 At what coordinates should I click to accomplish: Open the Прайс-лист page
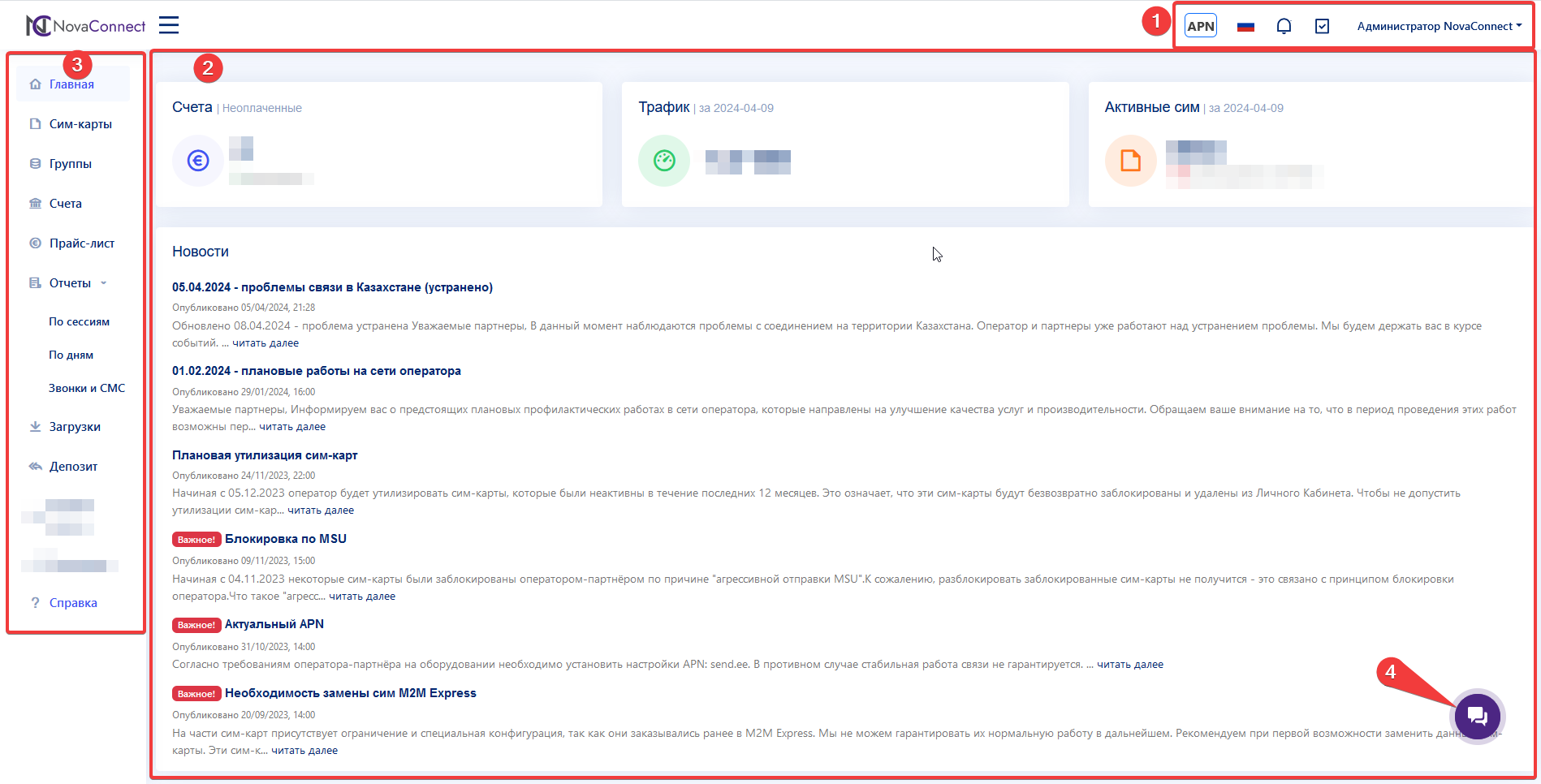[x=82, y=243]
